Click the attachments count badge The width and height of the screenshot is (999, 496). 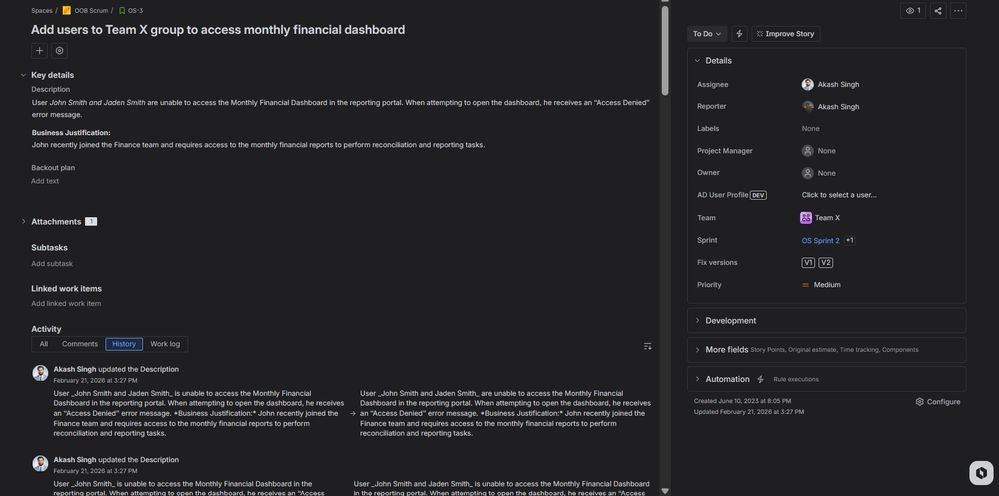click(91, 222)
